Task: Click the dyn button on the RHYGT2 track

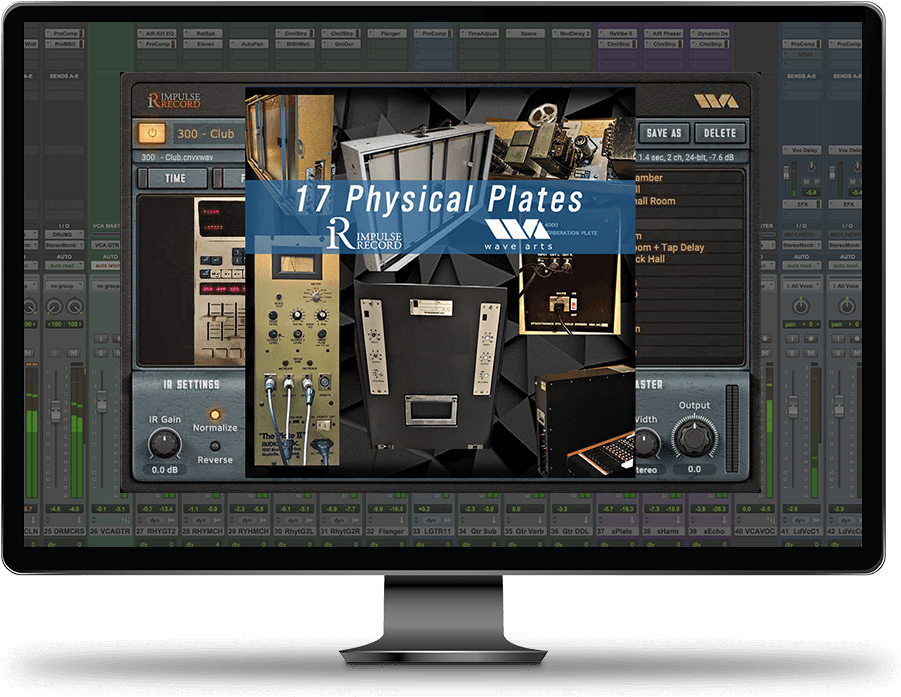Action: tap(155, 521)
